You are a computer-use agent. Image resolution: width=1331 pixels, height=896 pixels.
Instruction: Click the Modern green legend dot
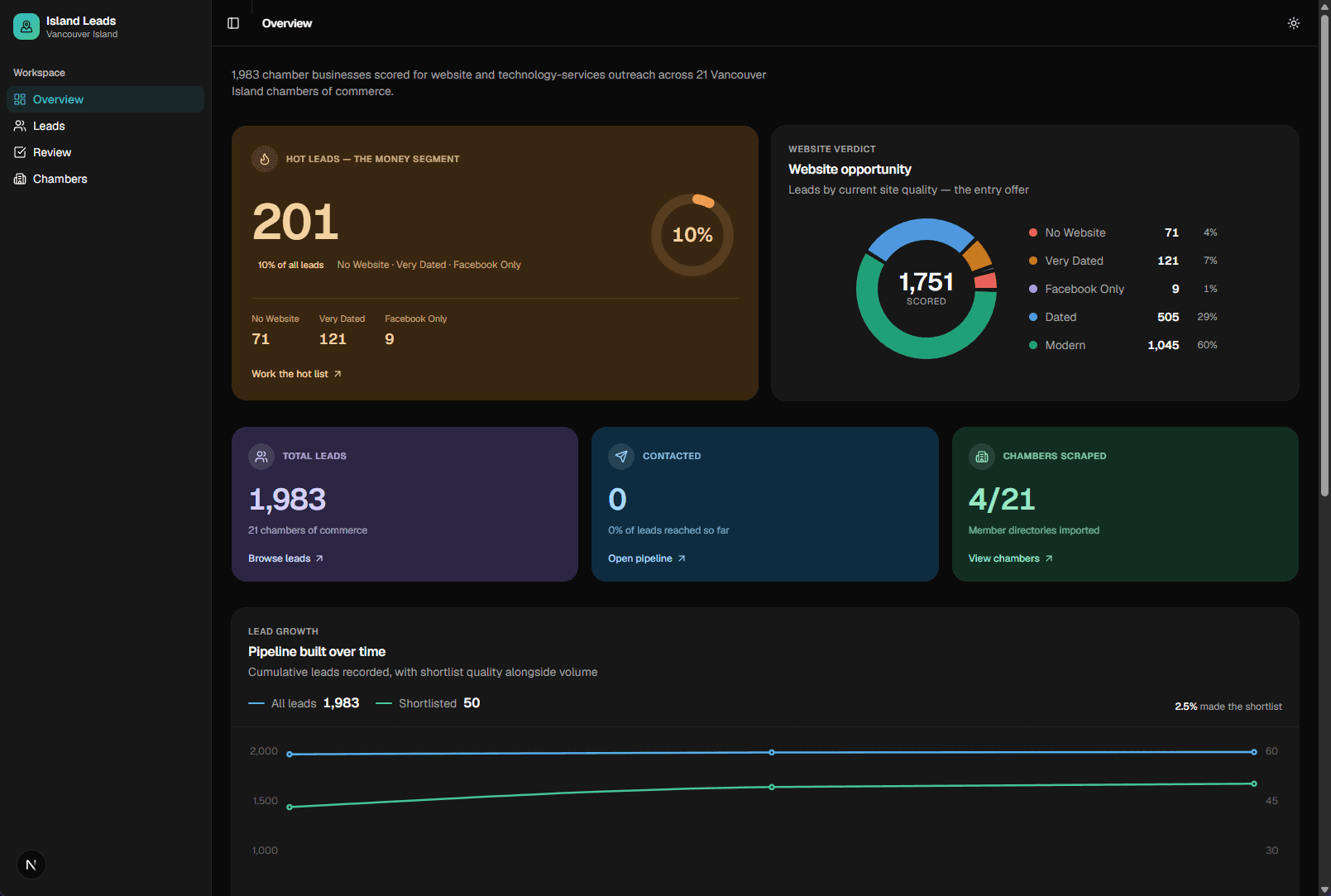(x=1033, y=345)
